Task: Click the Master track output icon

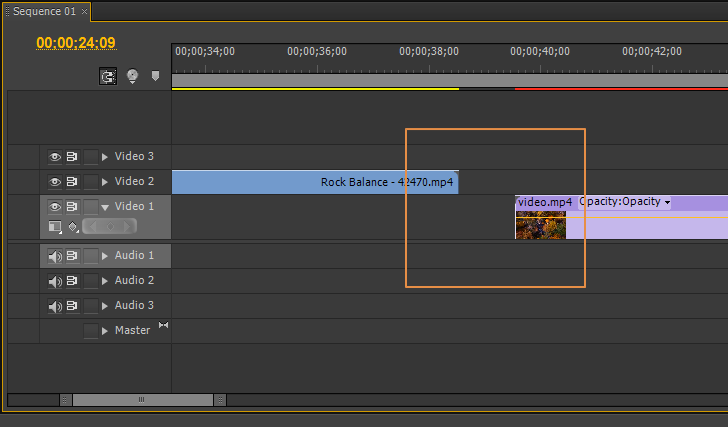Action: [x=163, y=325]
